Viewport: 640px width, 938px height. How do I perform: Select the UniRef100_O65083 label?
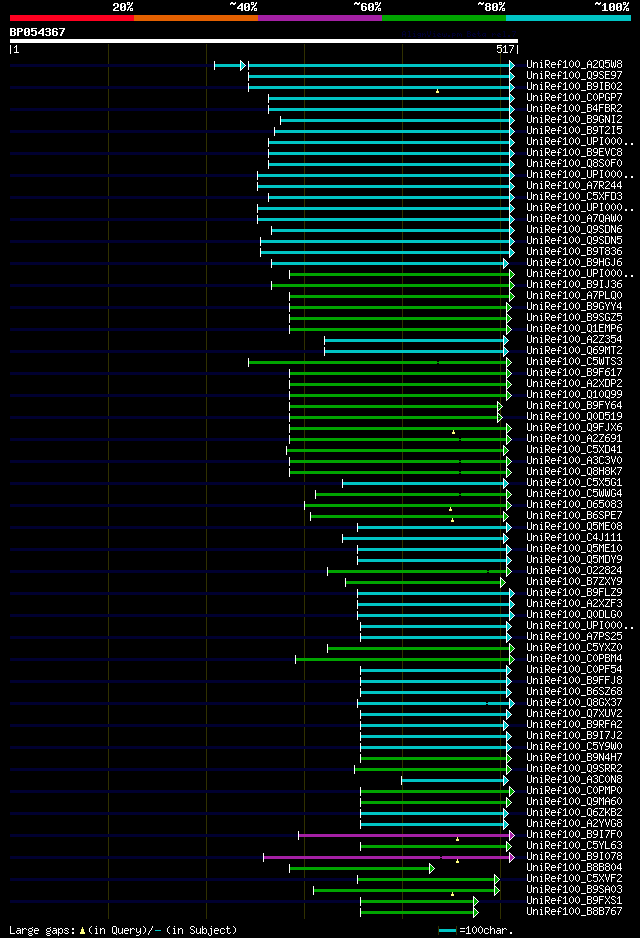click(574, 504)
